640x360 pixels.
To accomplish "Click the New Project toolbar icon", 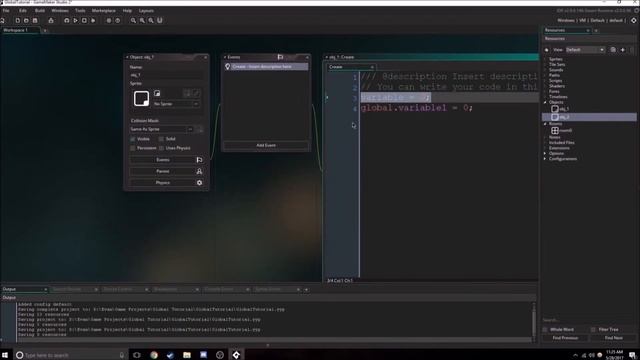I will [x=18, y=20].
